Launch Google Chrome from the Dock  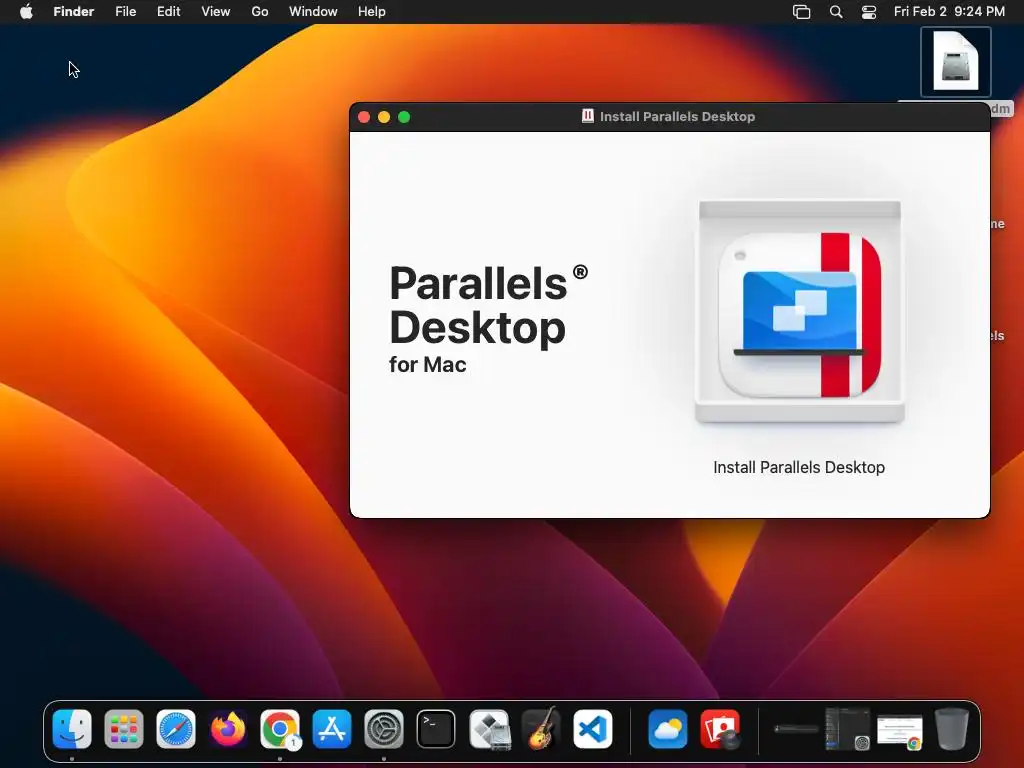coord(280,729)
